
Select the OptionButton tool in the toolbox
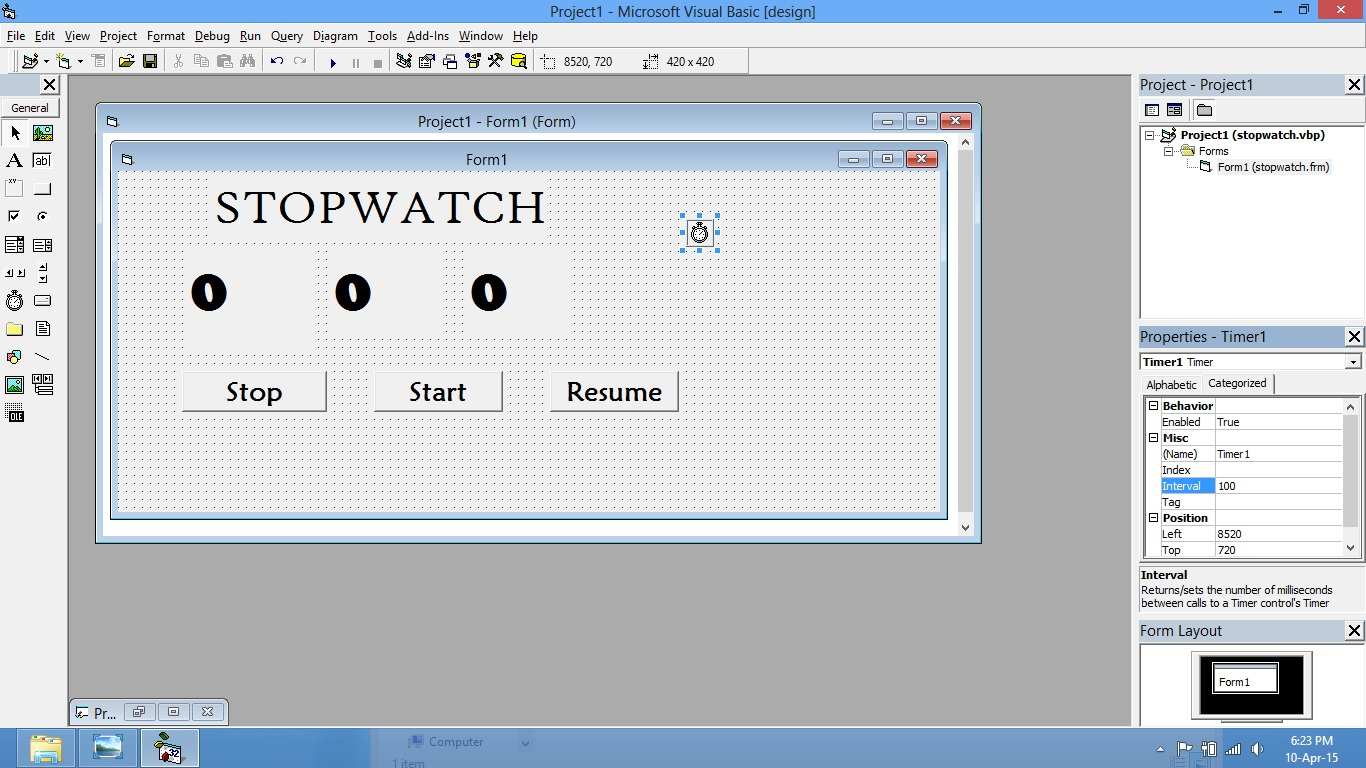pos(42,216)
